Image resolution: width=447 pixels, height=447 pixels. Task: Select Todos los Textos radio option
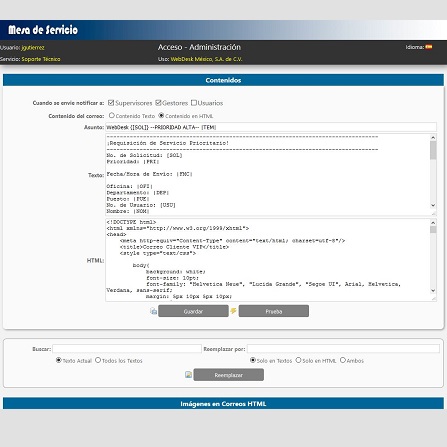point(98,360)
